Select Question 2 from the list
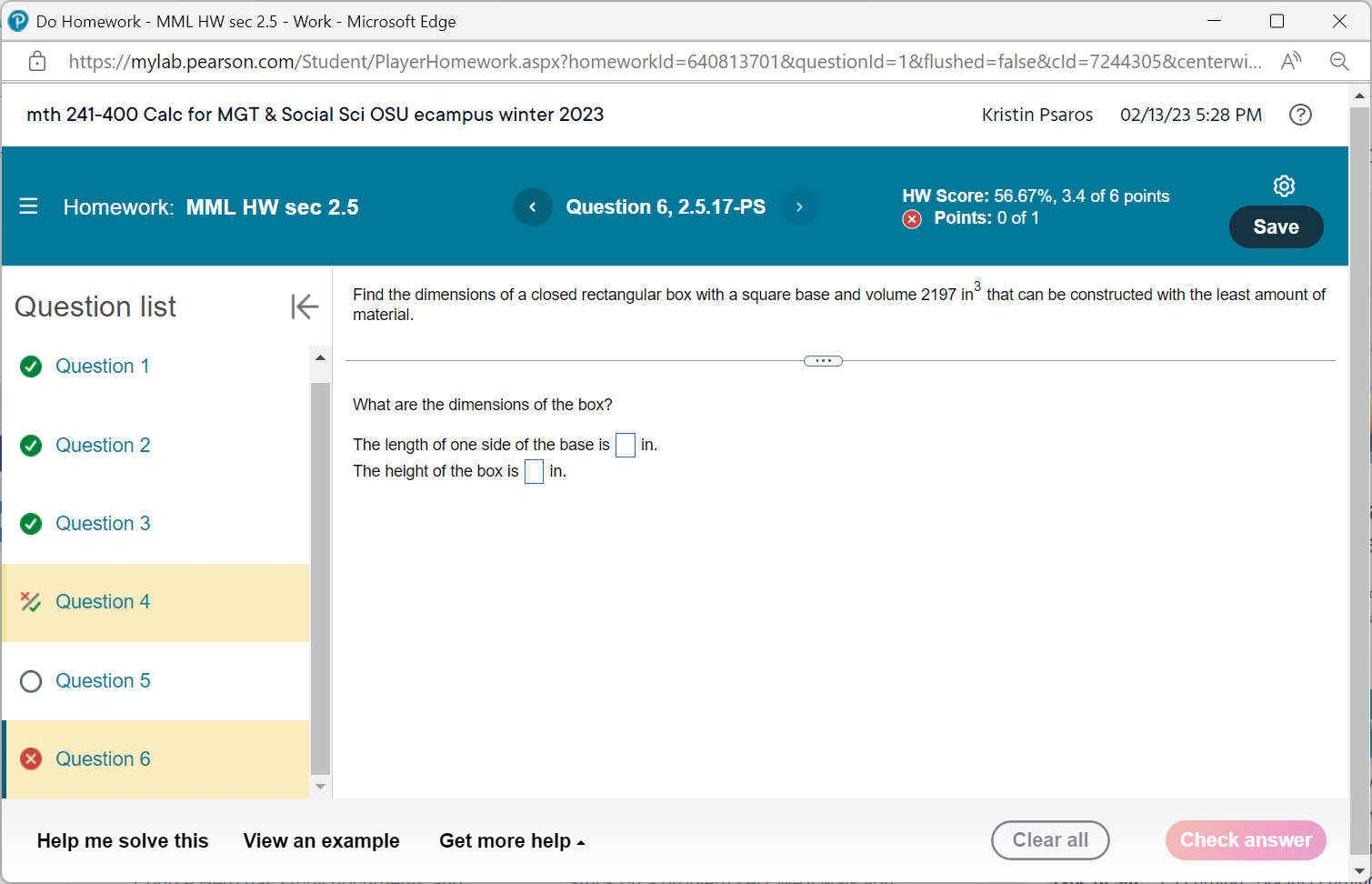 coord(103,445)
